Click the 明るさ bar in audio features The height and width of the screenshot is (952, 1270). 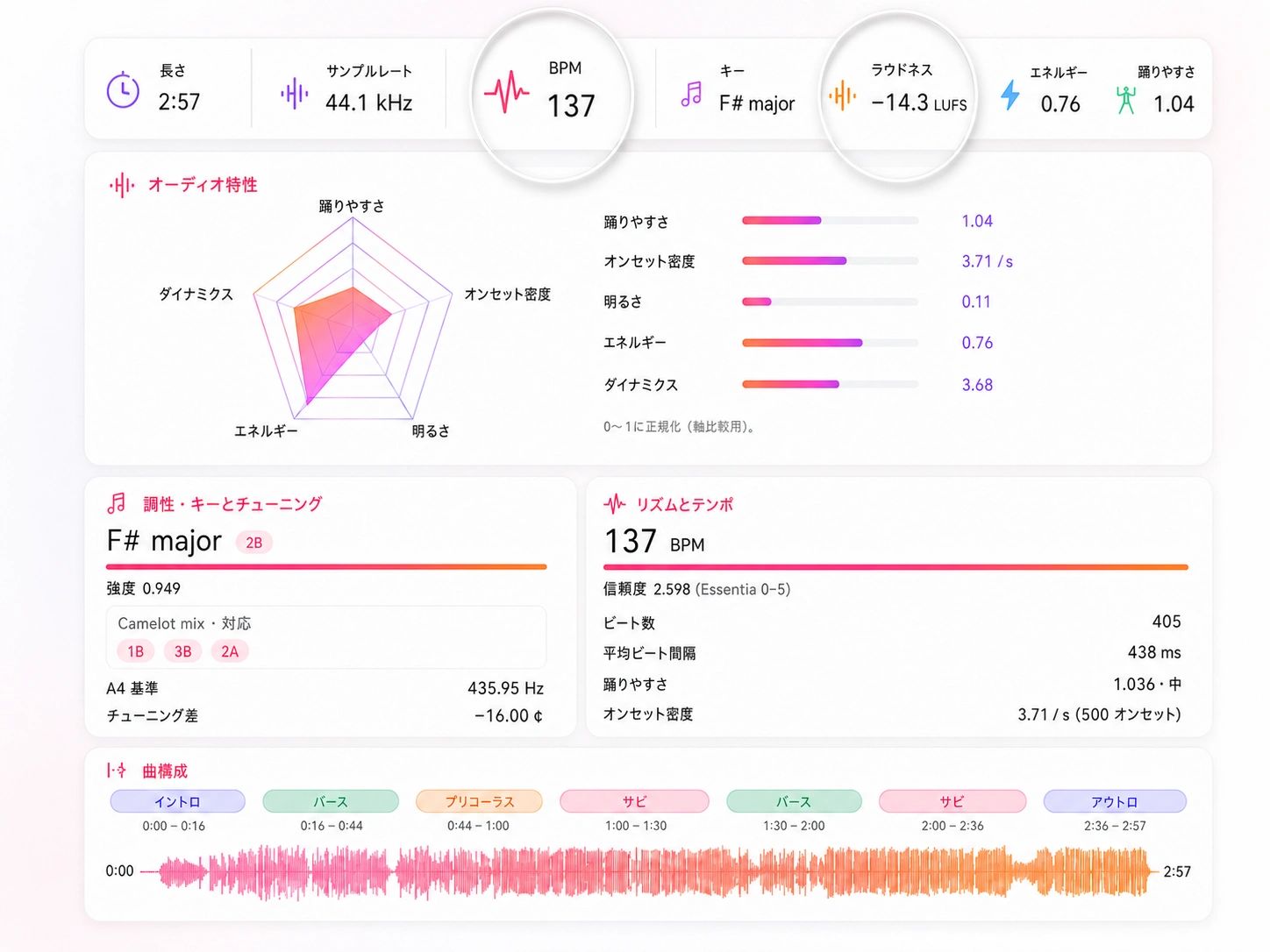click(x=830, y=302)
